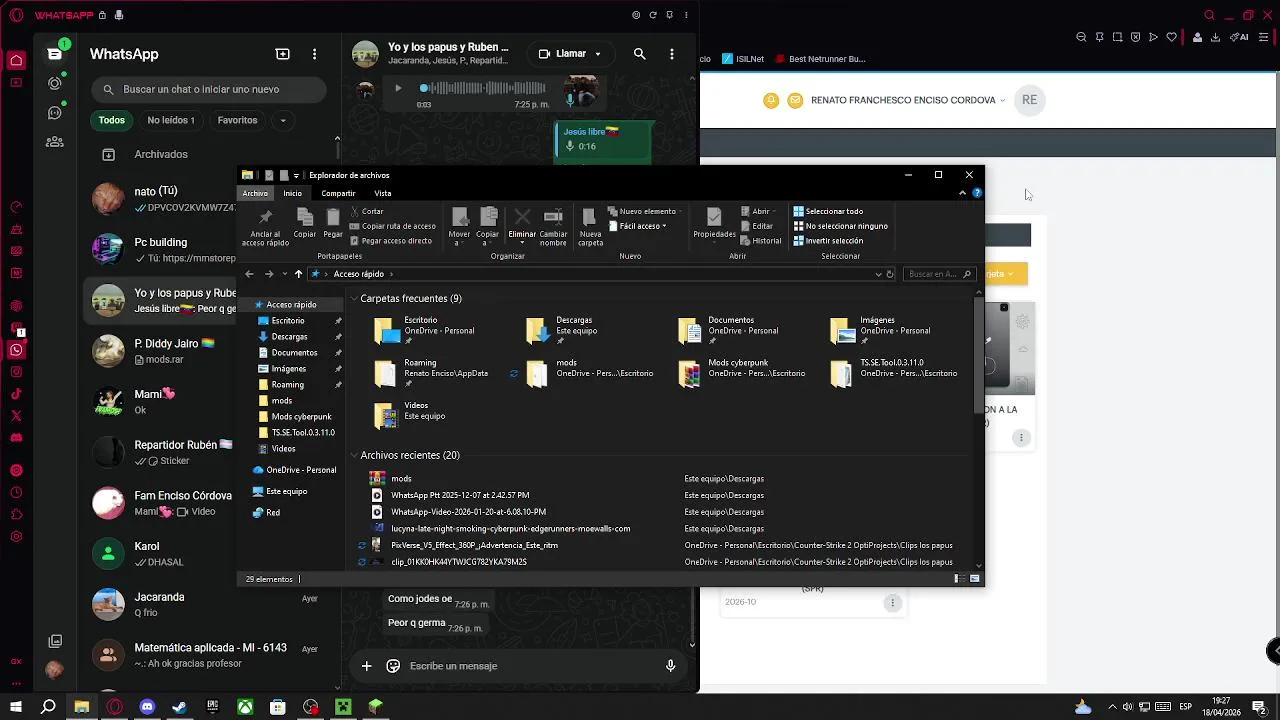The height and width of the screenshot is (720, 1280).
Task: Click Cambiar nombre rename icon
Action: click(x=553, y=217)
